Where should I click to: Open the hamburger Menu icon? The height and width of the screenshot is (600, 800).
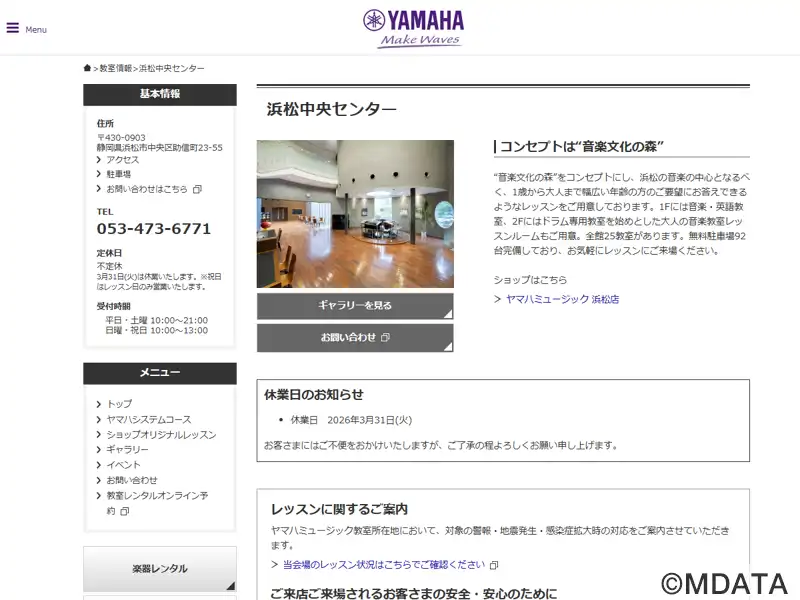[x=13, y=28]
